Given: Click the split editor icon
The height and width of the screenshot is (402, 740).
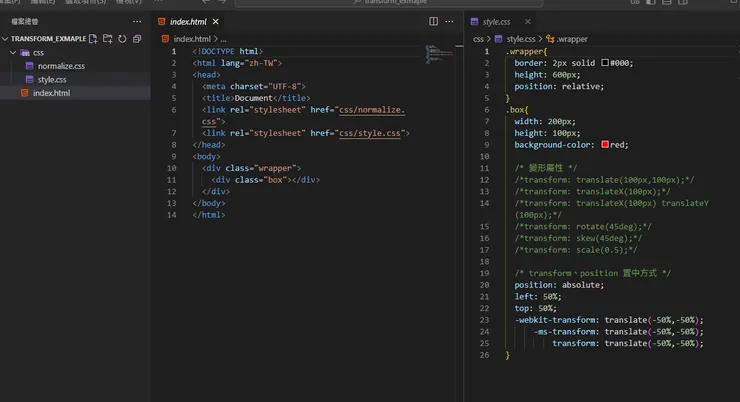Looking at the screenshot, I should tap(433, 21).
